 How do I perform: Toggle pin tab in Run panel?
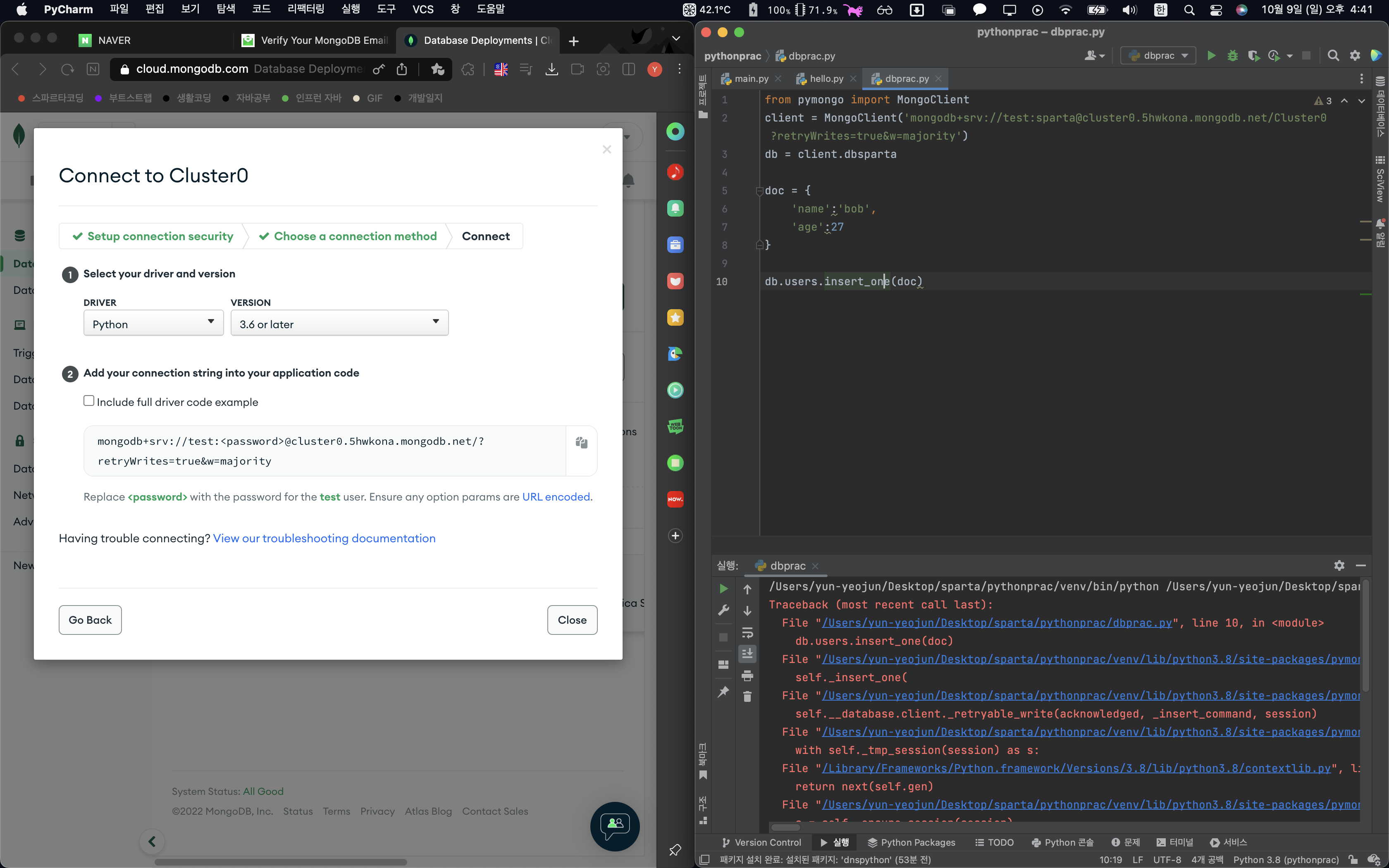point(723,692)
